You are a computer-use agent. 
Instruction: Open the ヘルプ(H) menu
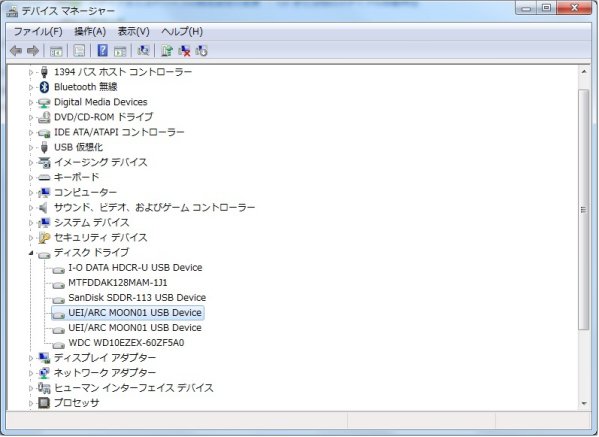182,31
